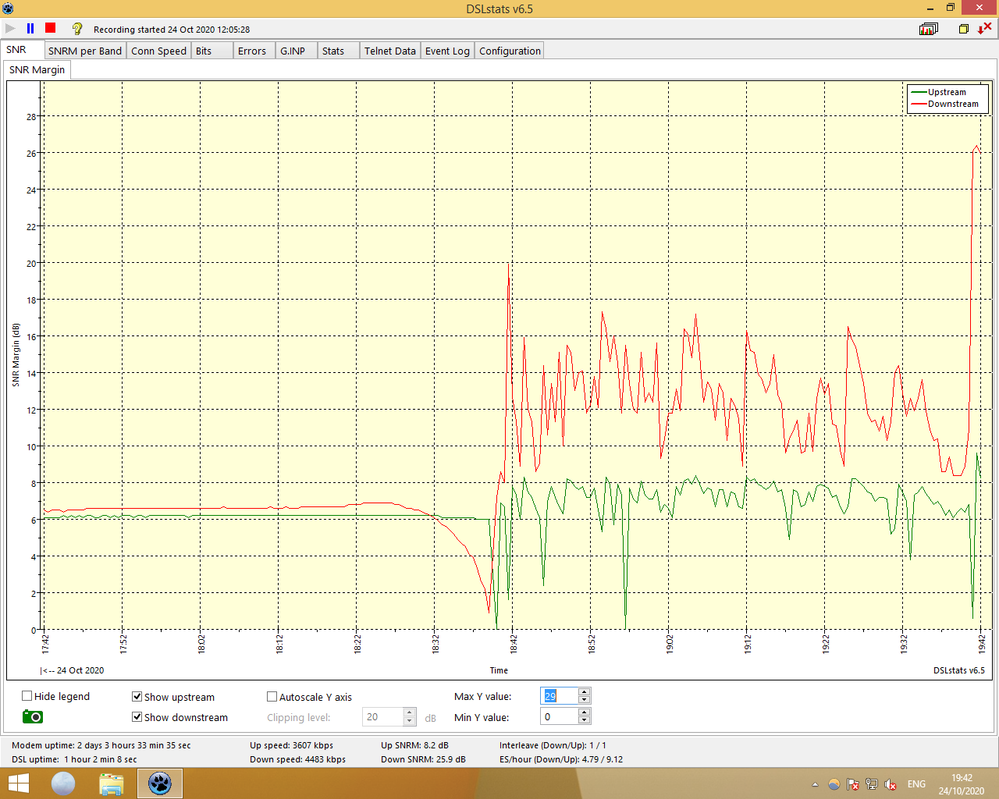
Task: Enable the Autoscale Y axis checkbox
Action: click(x=272, y=697)
